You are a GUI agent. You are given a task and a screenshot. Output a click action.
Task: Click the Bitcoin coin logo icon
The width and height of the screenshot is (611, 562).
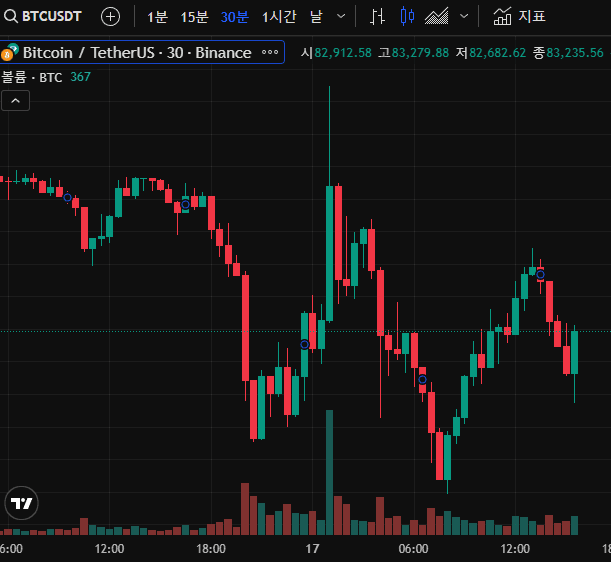(10, 52)
